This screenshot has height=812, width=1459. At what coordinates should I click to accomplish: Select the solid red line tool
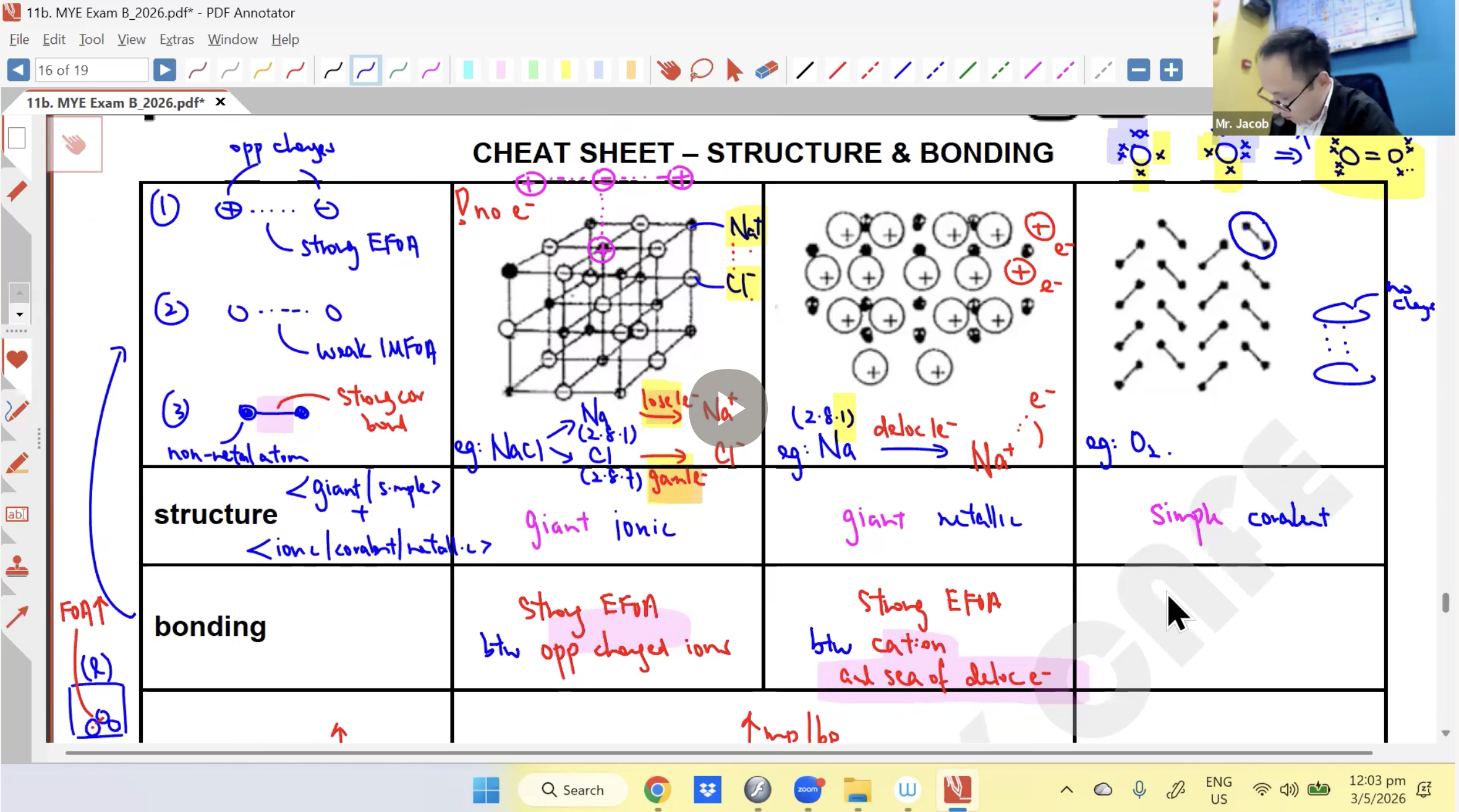[837, 70]
